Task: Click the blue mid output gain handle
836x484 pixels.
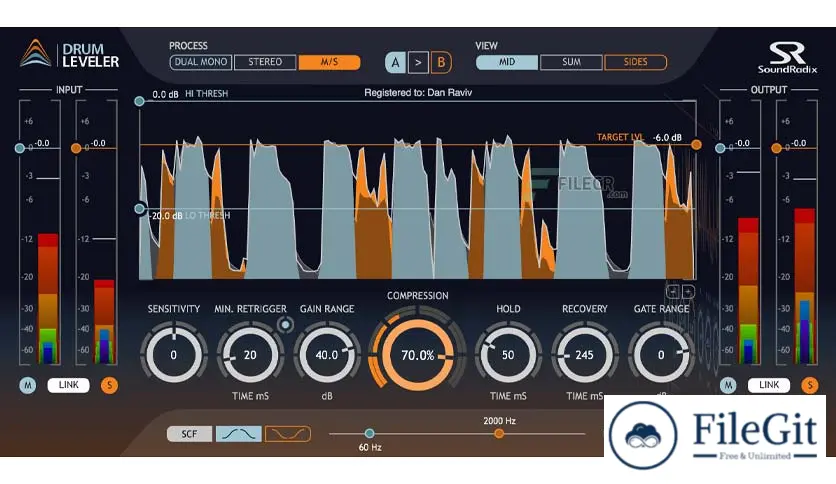Action: [720, 148]
